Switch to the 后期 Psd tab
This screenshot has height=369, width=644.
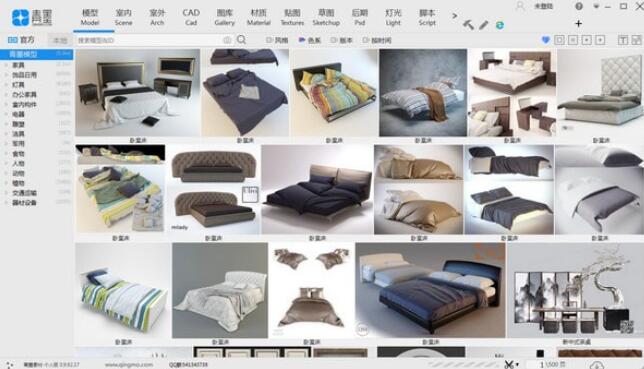click(360, 18)
